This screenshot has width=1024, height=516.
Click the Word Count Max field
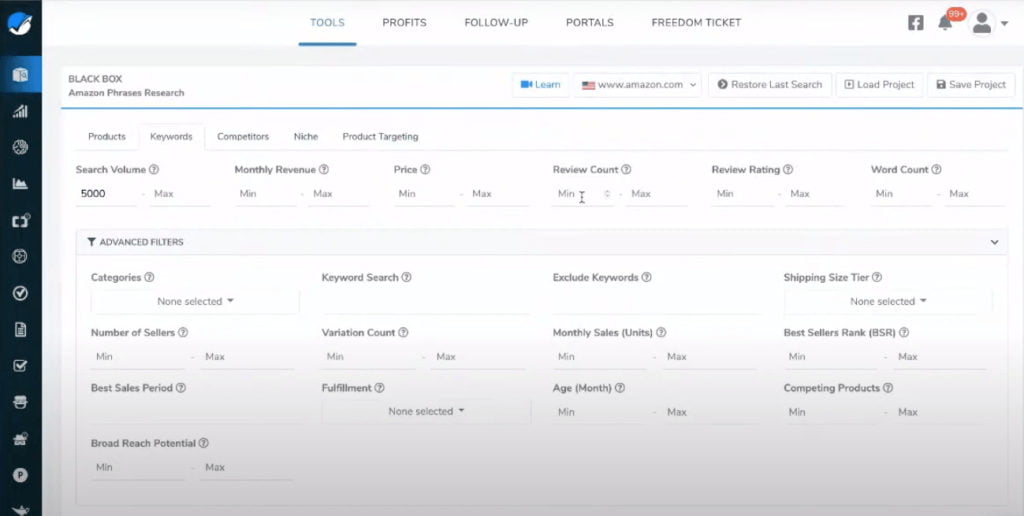(975, 194)
